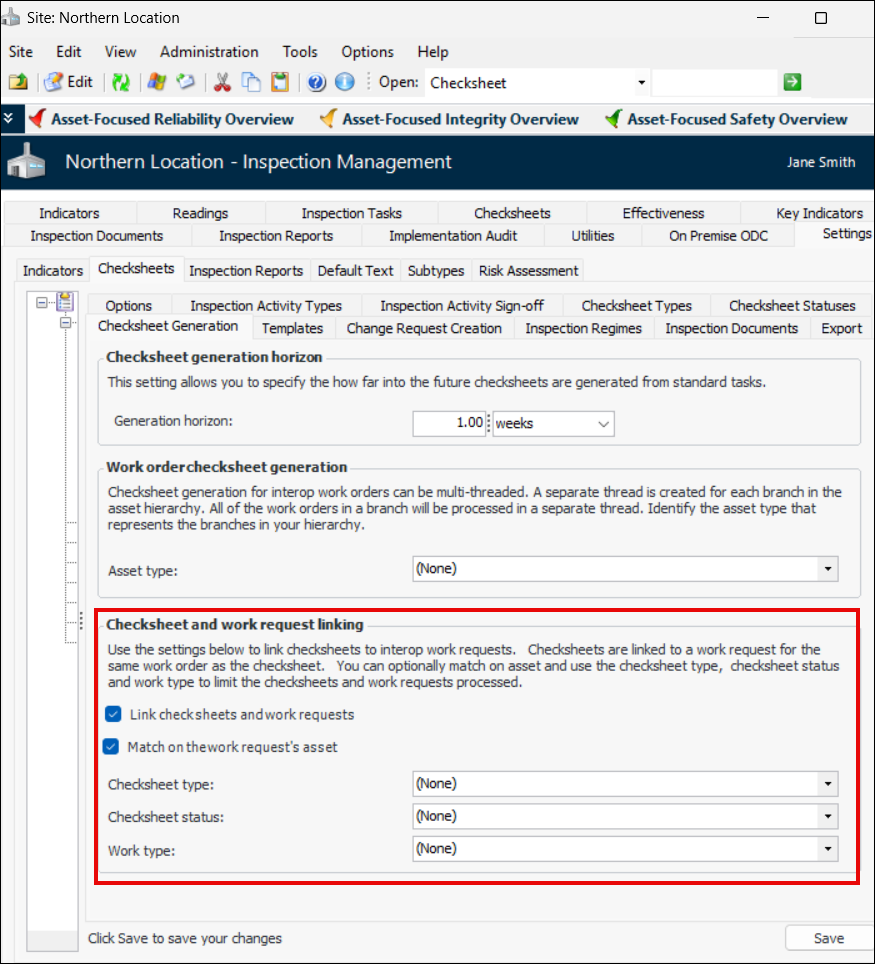Click the copy pages icon
The width and height of the screenshot is (875, 964).
coord(251,82)
